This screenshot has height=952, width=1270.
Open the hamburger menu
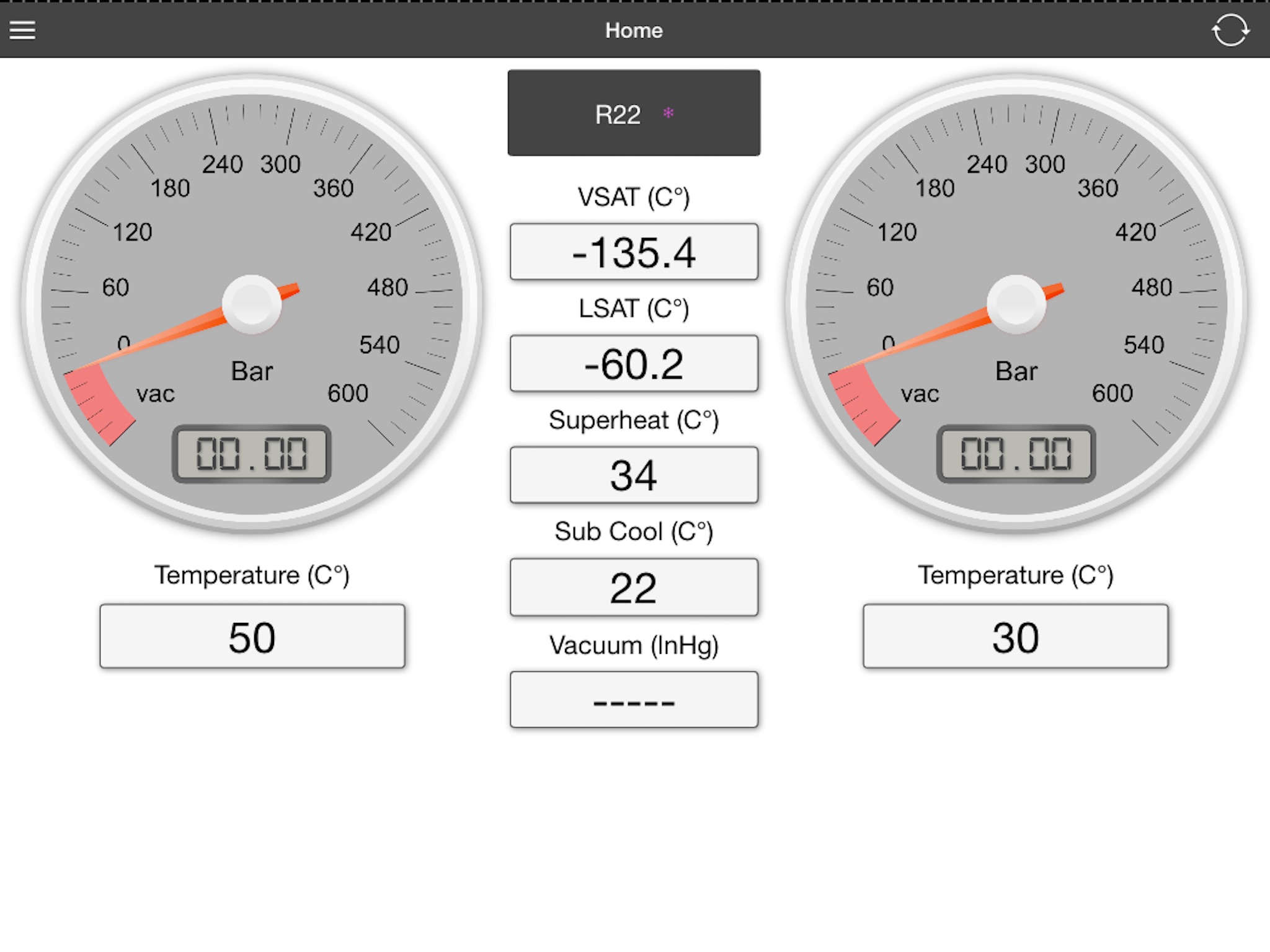22,30
